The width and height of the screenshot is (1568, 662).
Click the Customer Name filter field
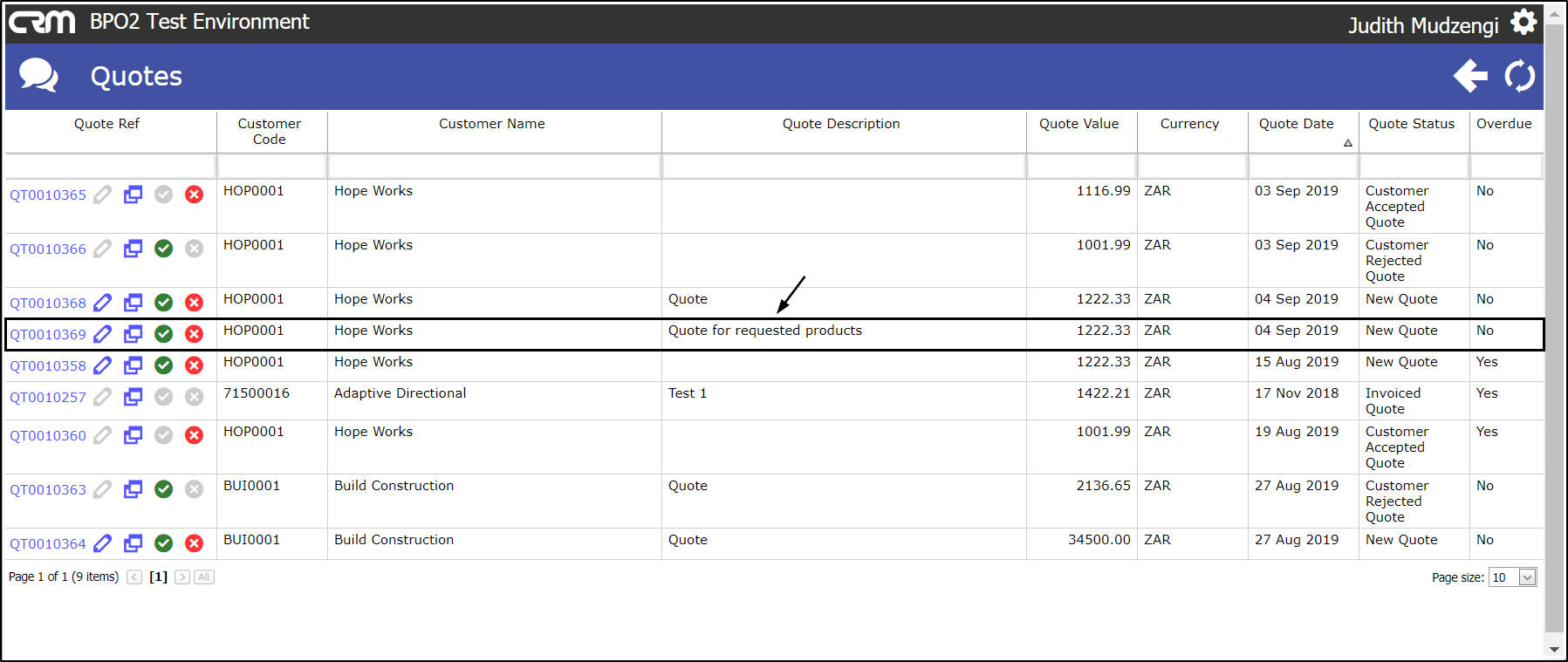(x=494, y=166)
